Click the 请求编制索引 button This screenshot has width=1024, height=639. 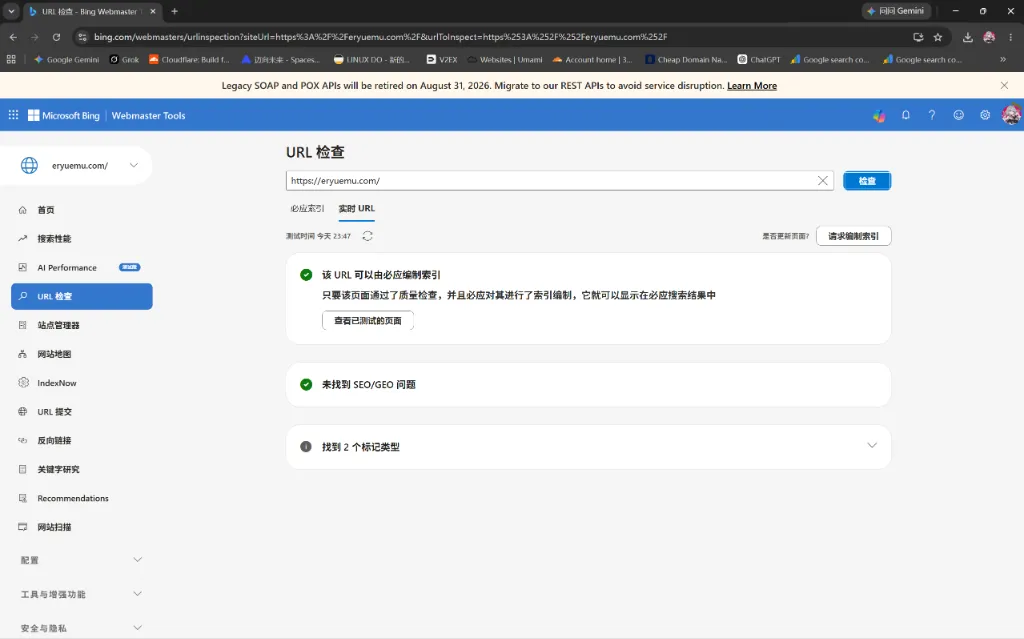(x=854, y=236)
